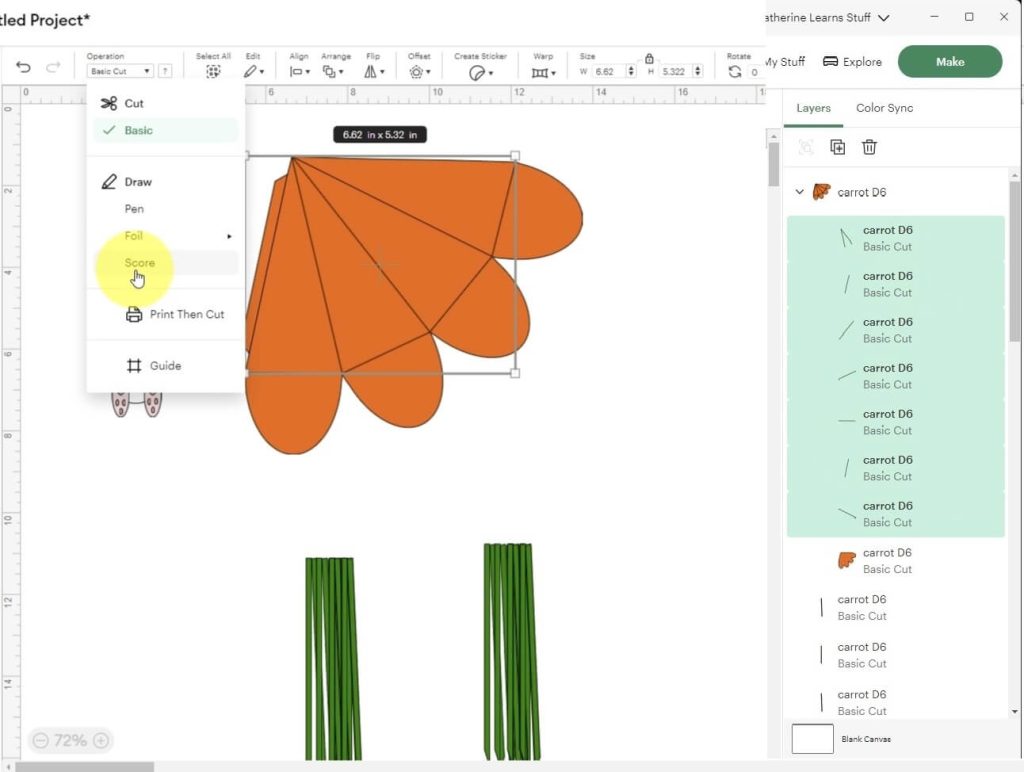Redo the last undone action
The height and width of the screenshot is (772, 1024).
53,67
